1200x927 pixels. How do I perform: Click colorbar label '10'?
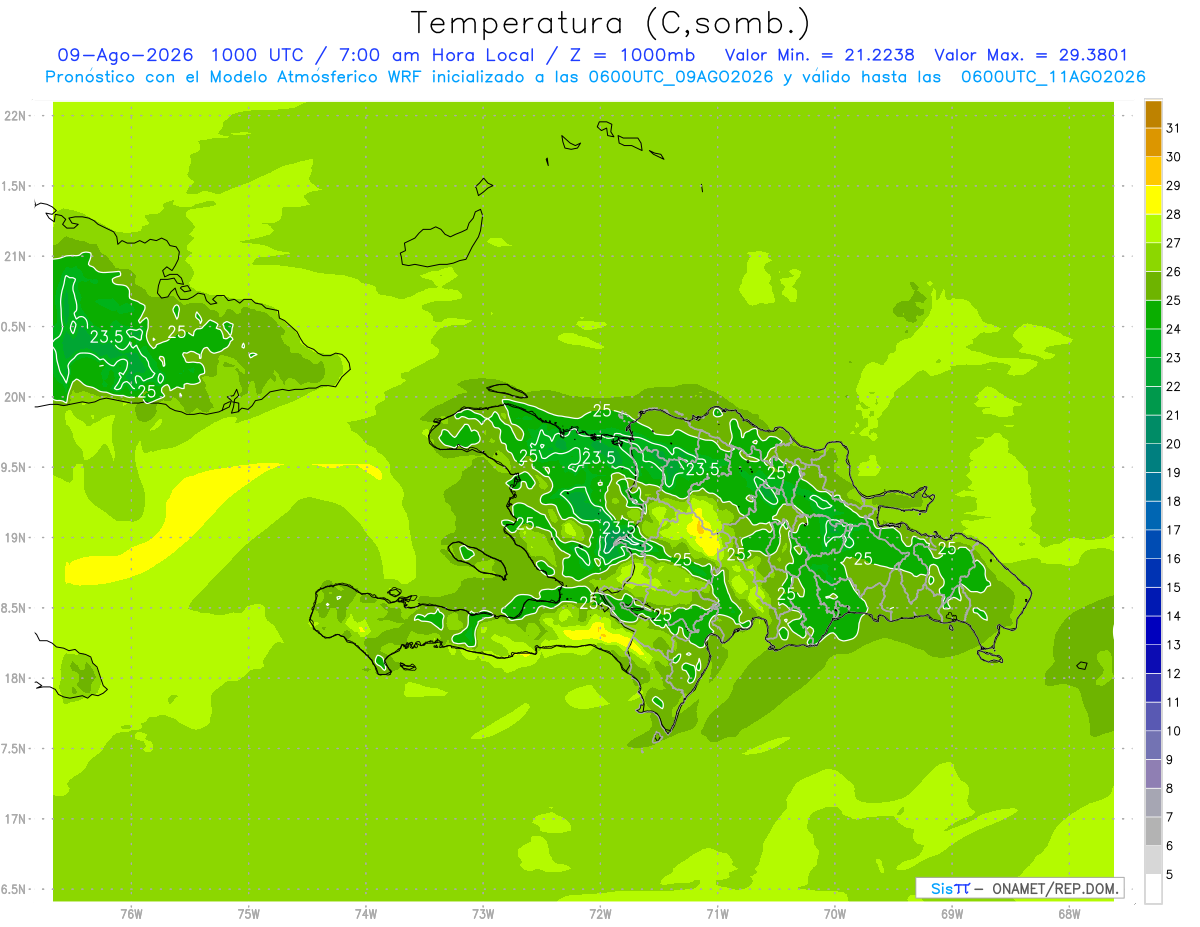1174,731
